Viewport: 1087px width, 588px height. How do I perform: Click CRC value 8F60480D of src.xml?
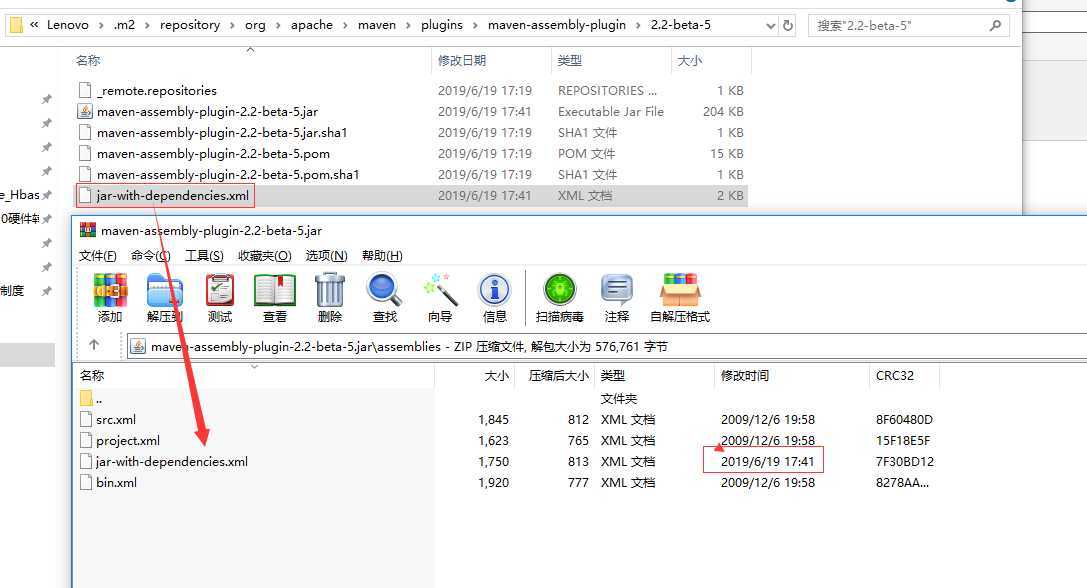(x=904, y=420)
